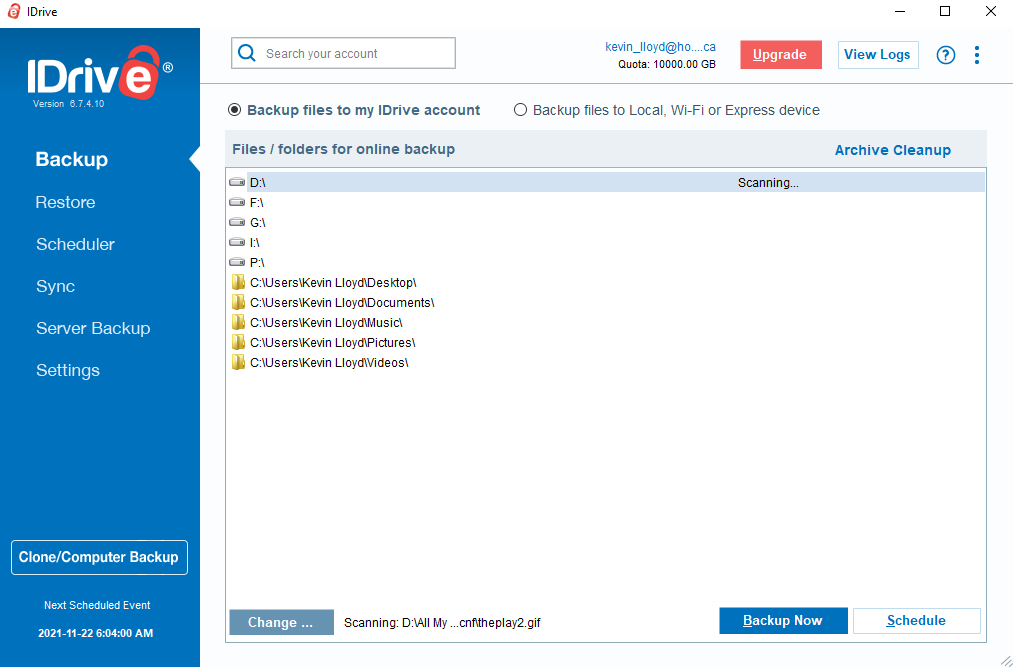Select C:\Users\Kevin Lloyd\Desktop\ entry

(333, 282)
